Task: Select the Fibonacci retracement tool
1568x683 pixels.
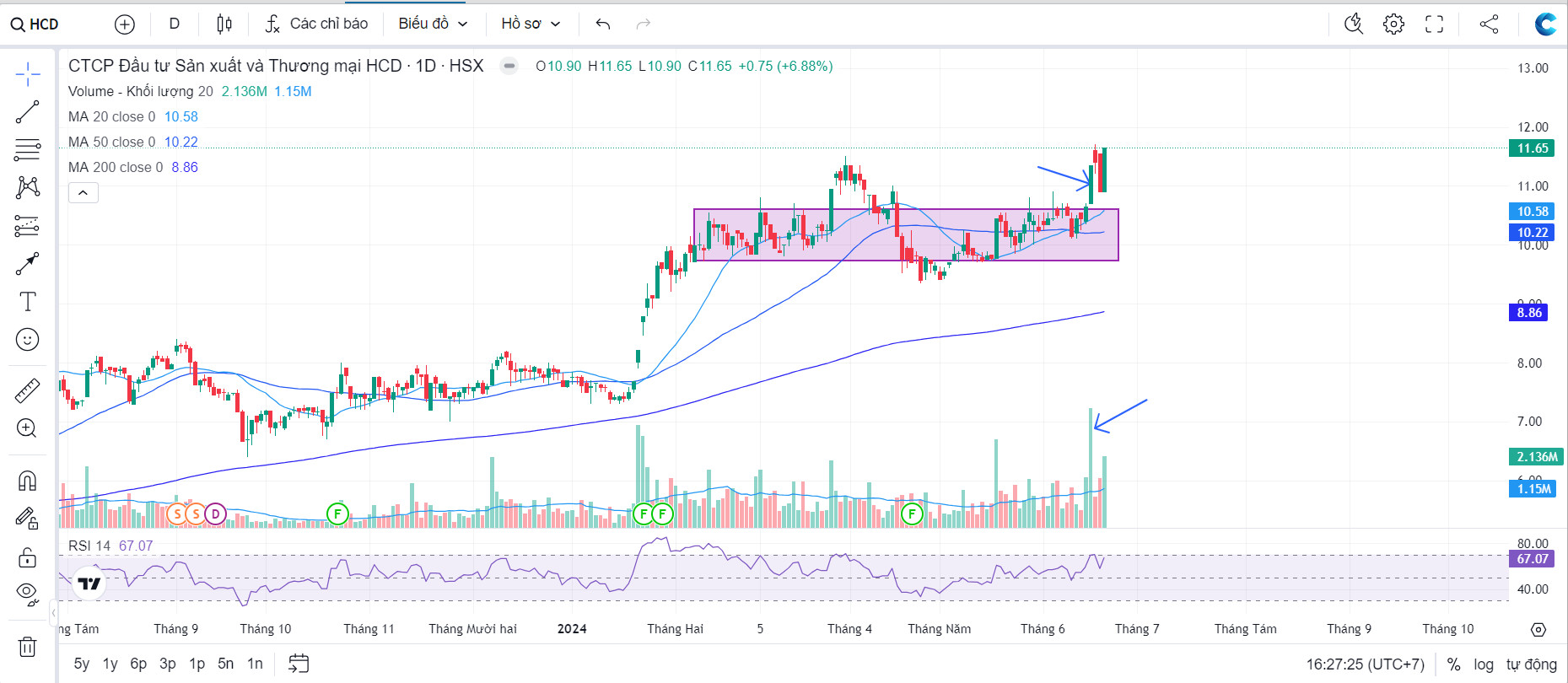Action: (x=27, y=150)
